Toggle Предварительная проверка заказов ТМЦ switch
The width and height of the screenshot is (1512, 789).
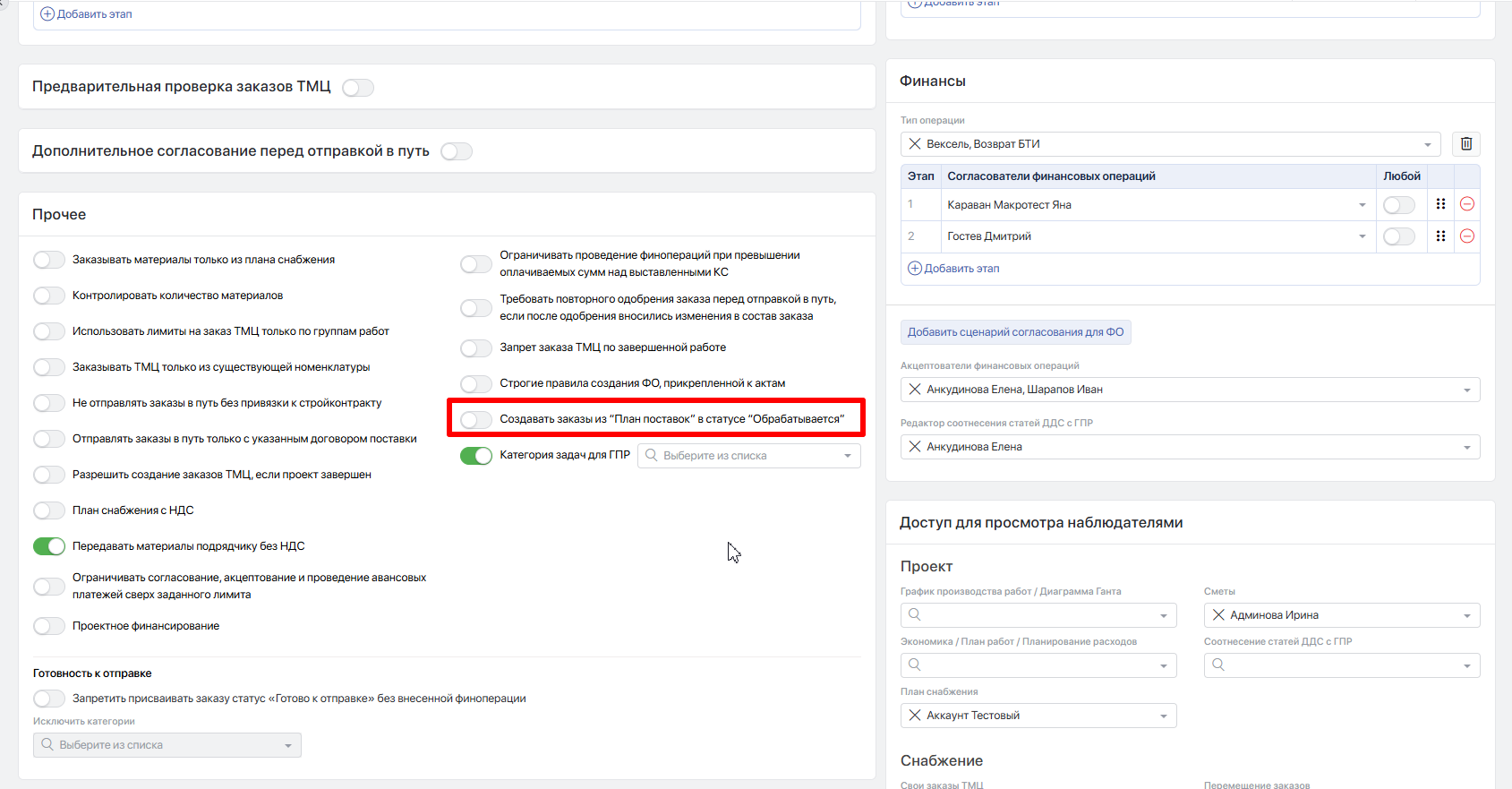[x=358, y=88]
